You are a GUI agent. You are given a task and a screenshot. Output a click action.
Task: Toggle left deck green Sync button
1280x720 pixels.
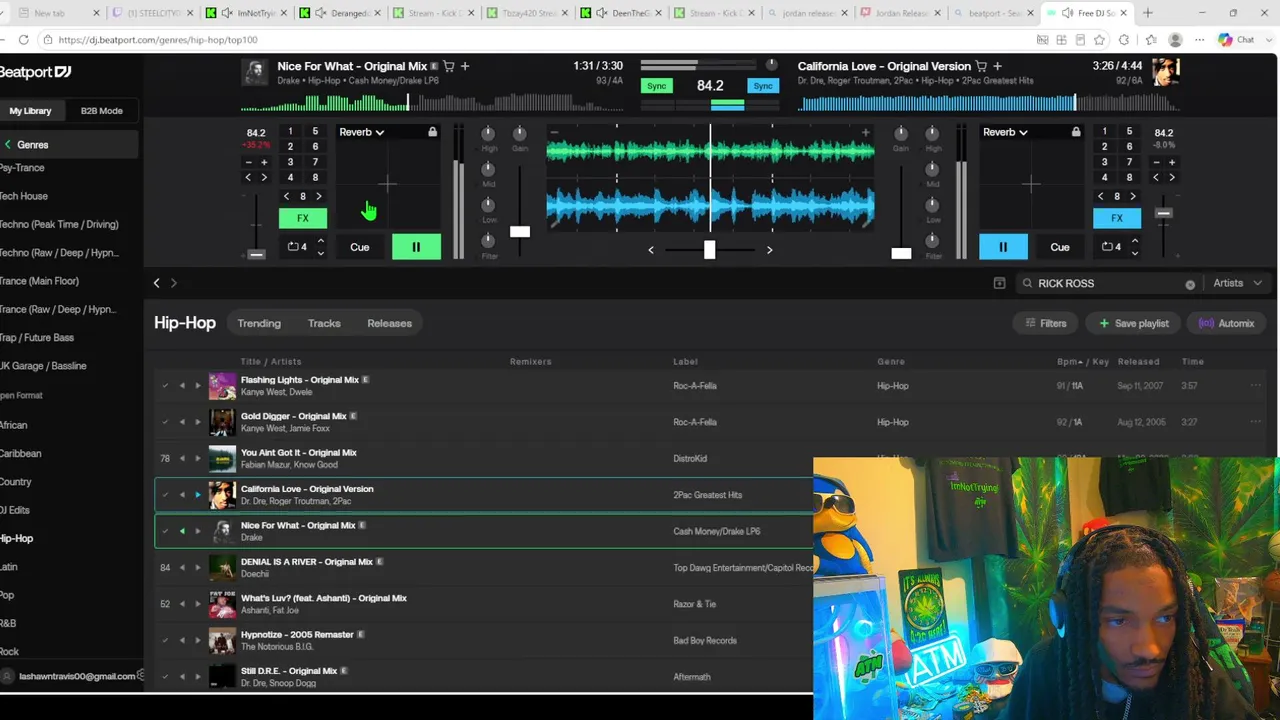tap(657, 86)
